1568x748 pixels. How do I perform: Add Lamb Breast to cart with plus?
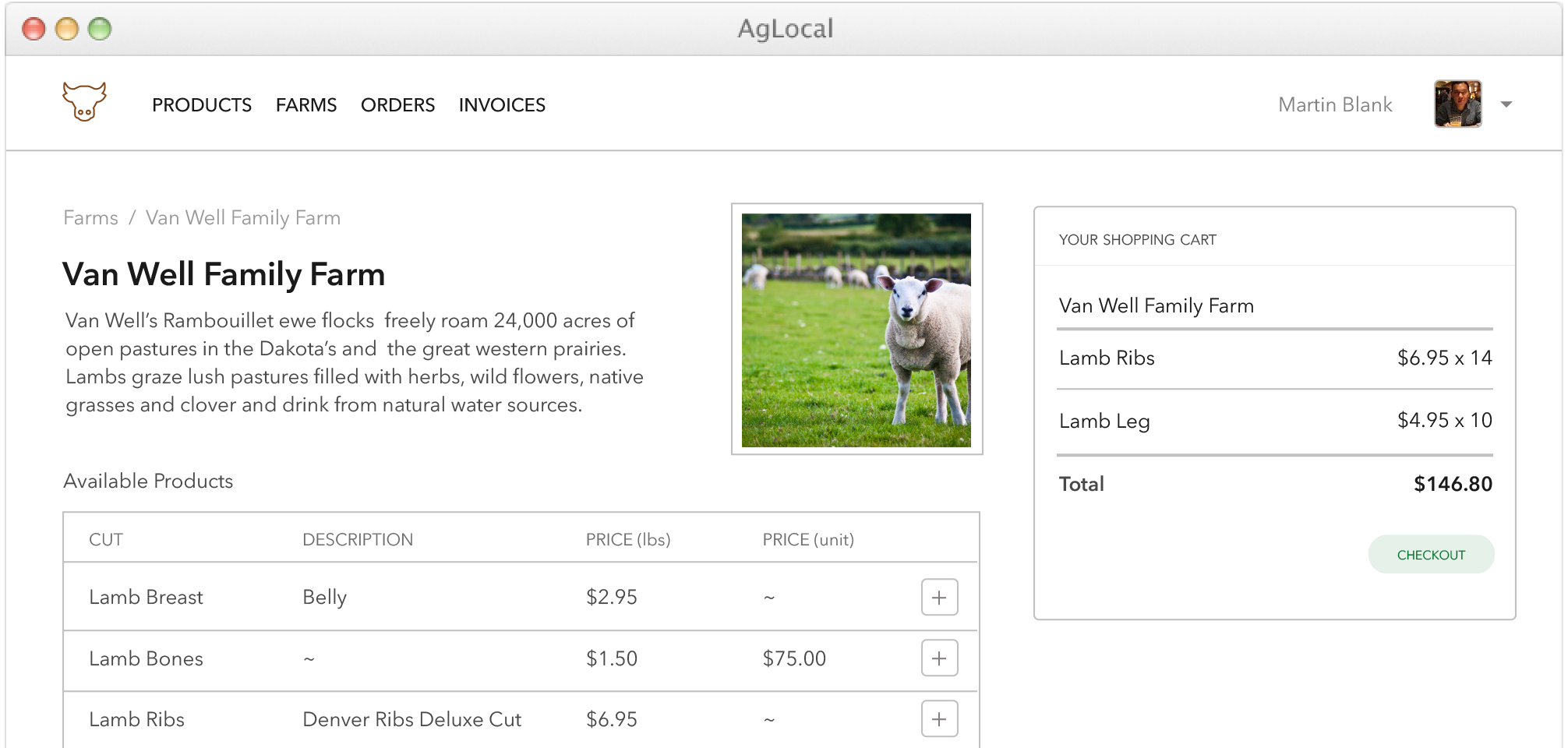(x=939, y=597)
